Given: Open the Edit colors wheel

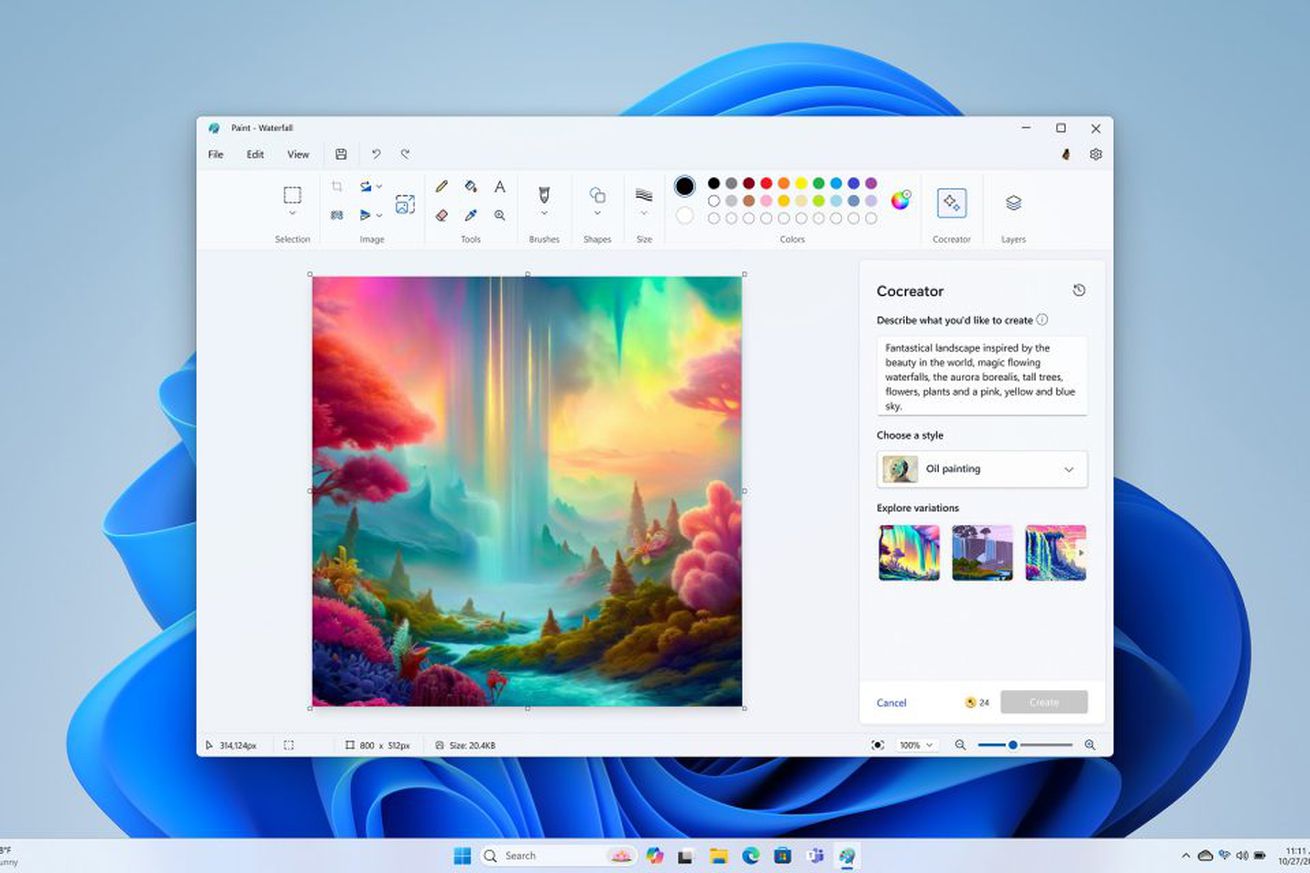Looking at the screenshot, I should [899, 199].
